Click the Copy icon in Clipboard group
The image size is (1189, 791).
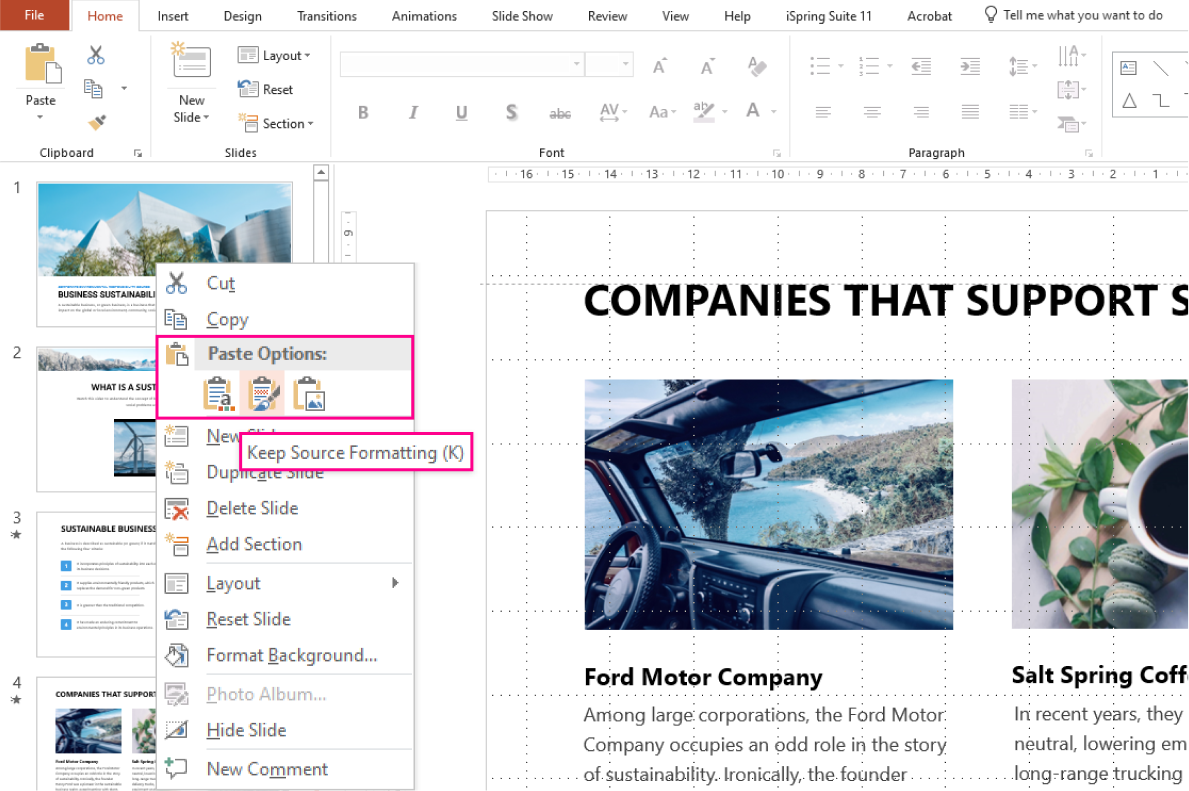[x=93, y=89]
